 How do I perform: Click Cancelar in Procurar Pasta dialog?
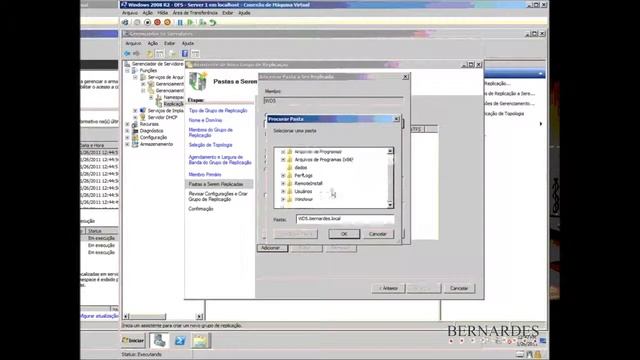[378, 234]
